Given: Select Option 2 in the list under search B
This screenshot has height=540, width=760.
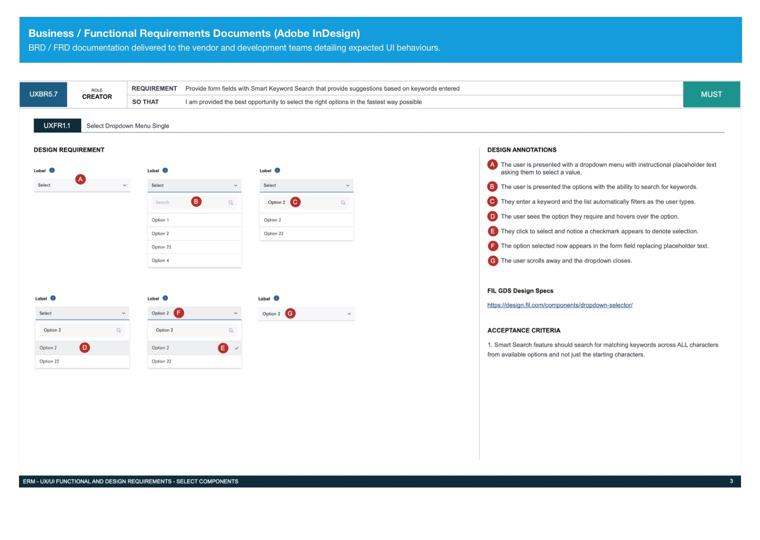Looking at the screenshot, I should 194,234.
